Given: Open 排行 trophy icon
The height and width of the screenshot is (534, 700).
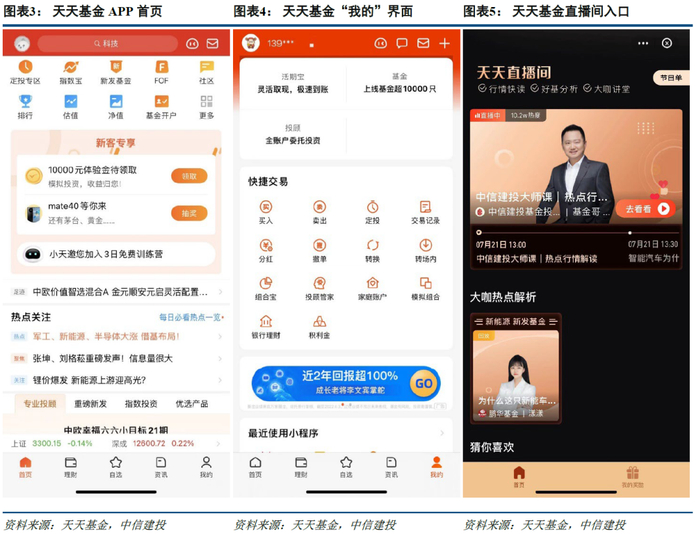Looking at the screenshot, I should [25, 101].
